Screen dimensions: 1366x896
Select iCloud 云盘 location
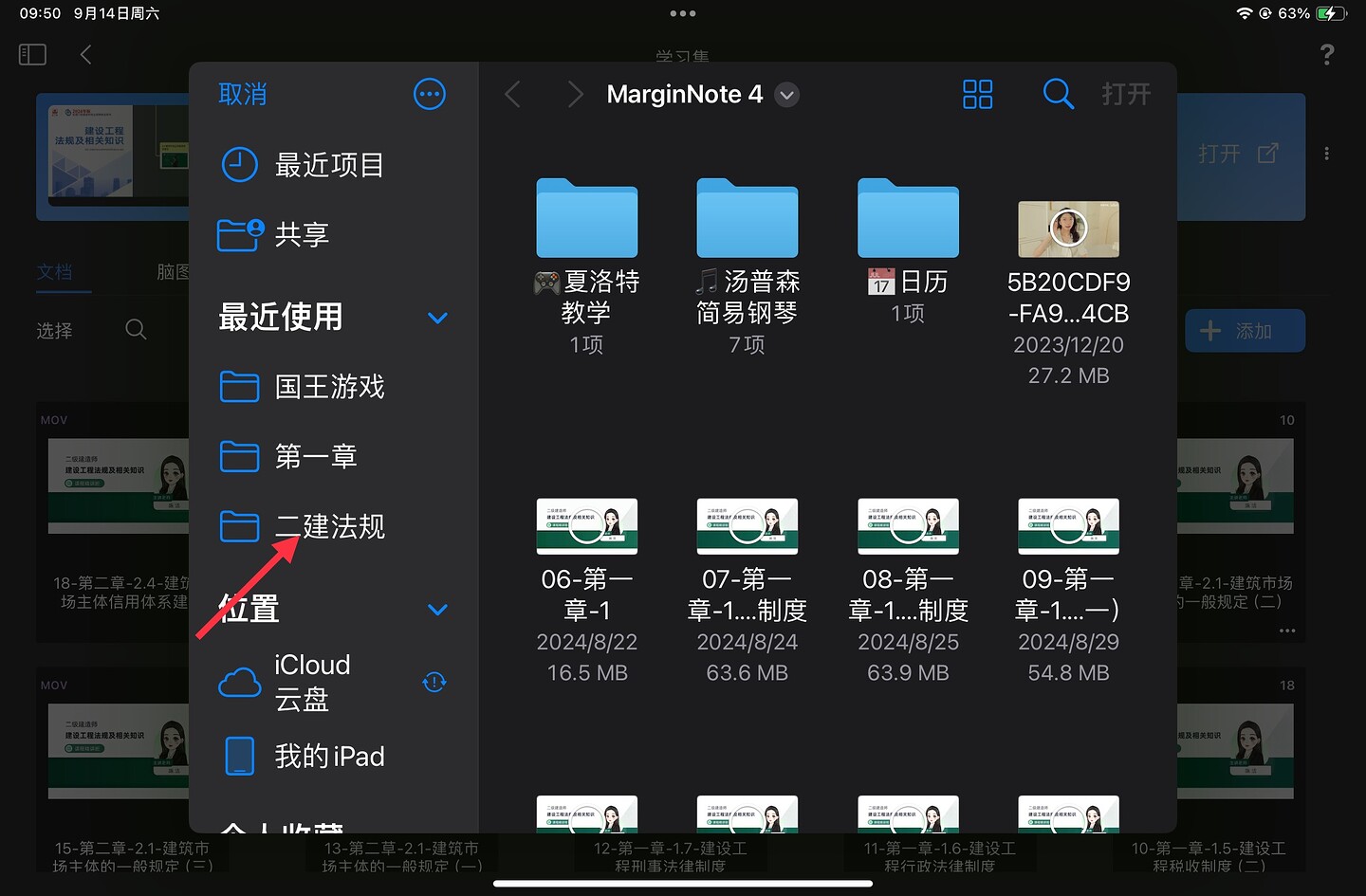coord(334,682)
